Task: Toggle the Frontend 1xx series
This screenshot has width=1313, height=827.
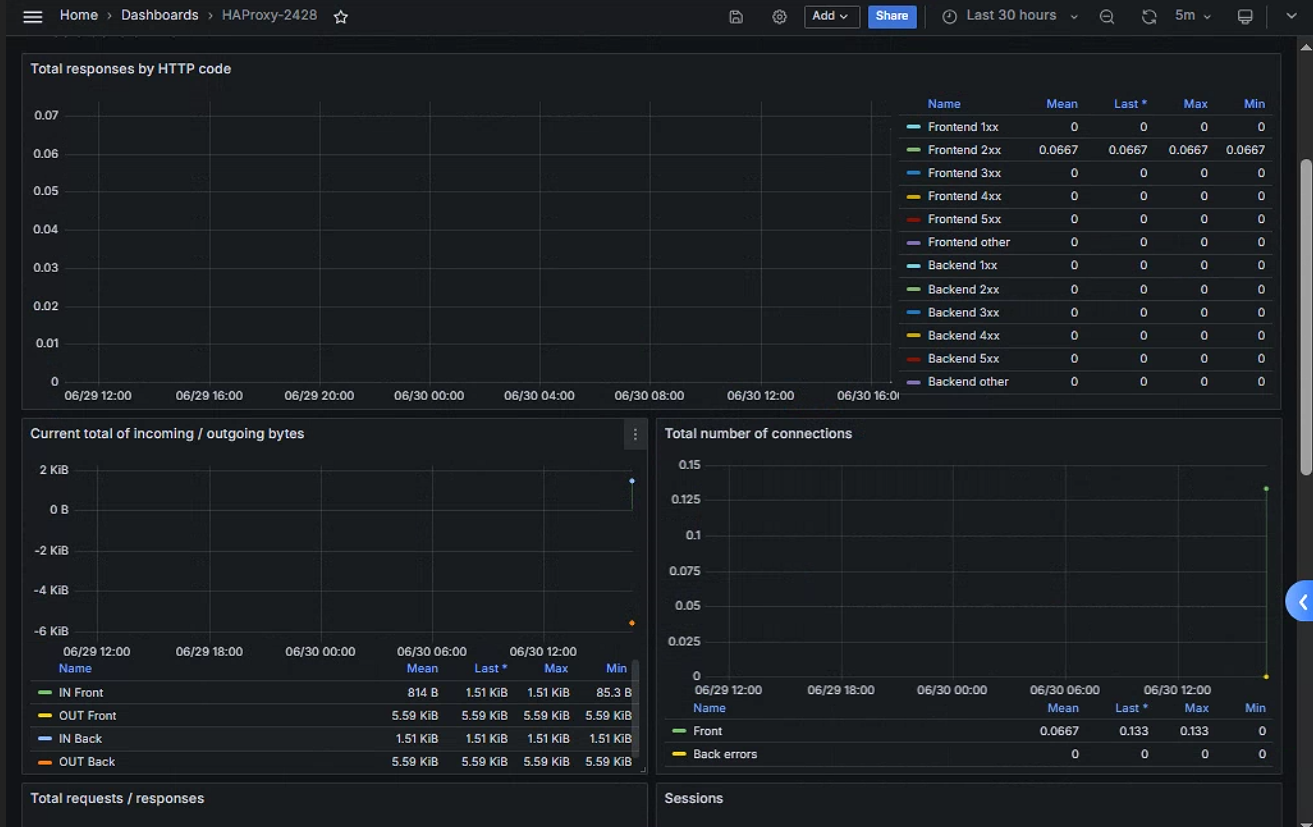Action: tap(963, 127)
